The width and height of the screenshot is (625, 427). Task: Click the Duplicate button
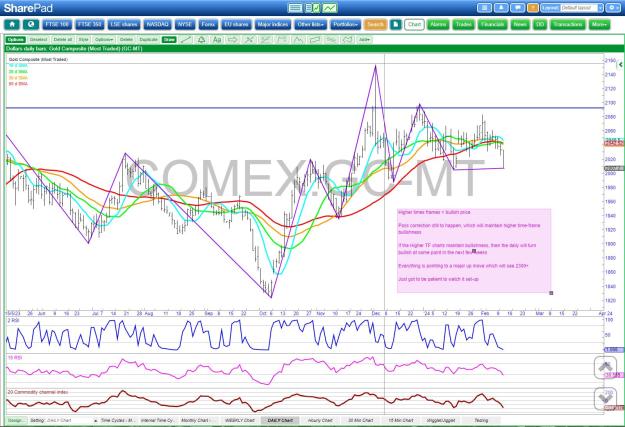pos(148,39)
